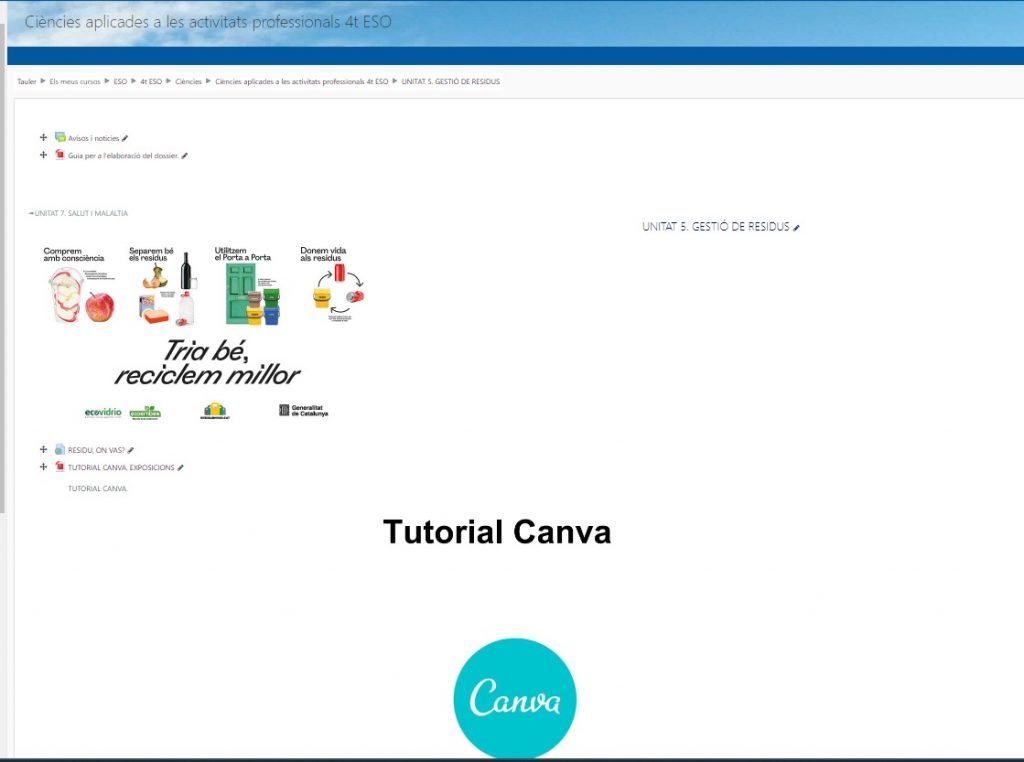The image size is (1024, 762).
Task: Click the Canva logo image
Action: 515,700
